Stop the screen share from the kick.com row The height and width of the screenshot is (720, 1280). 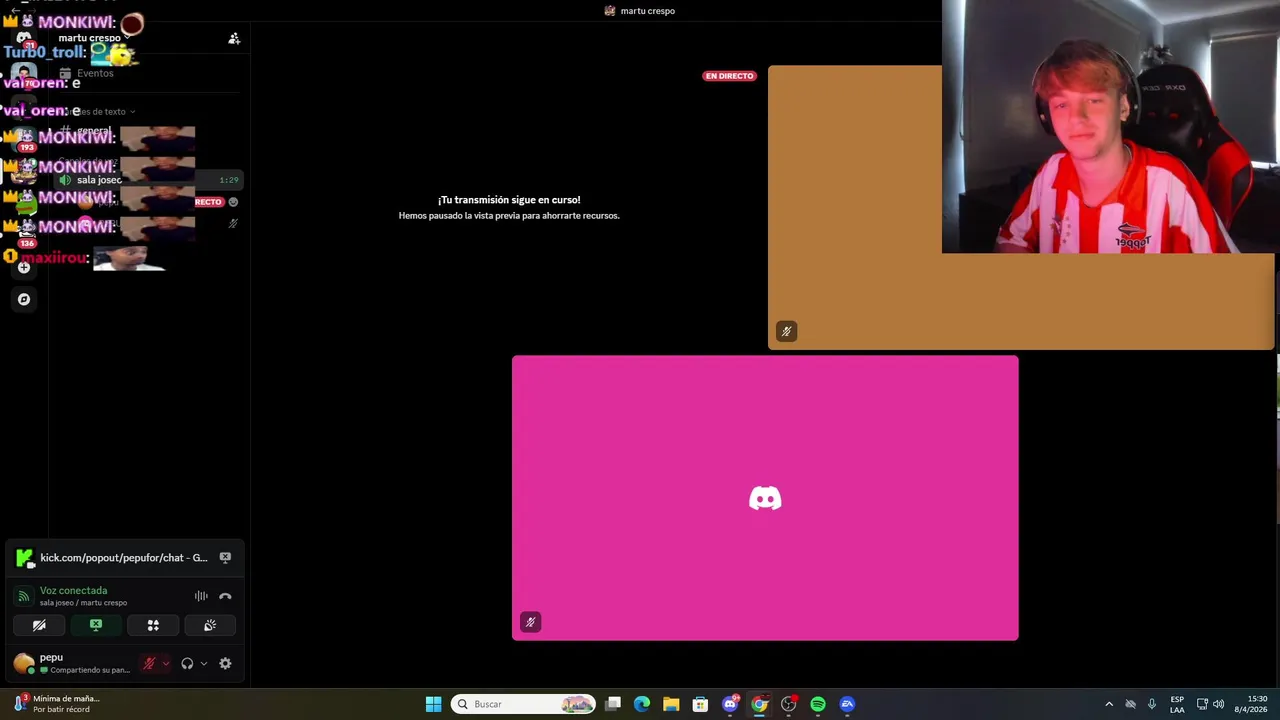tap(225, 558)
